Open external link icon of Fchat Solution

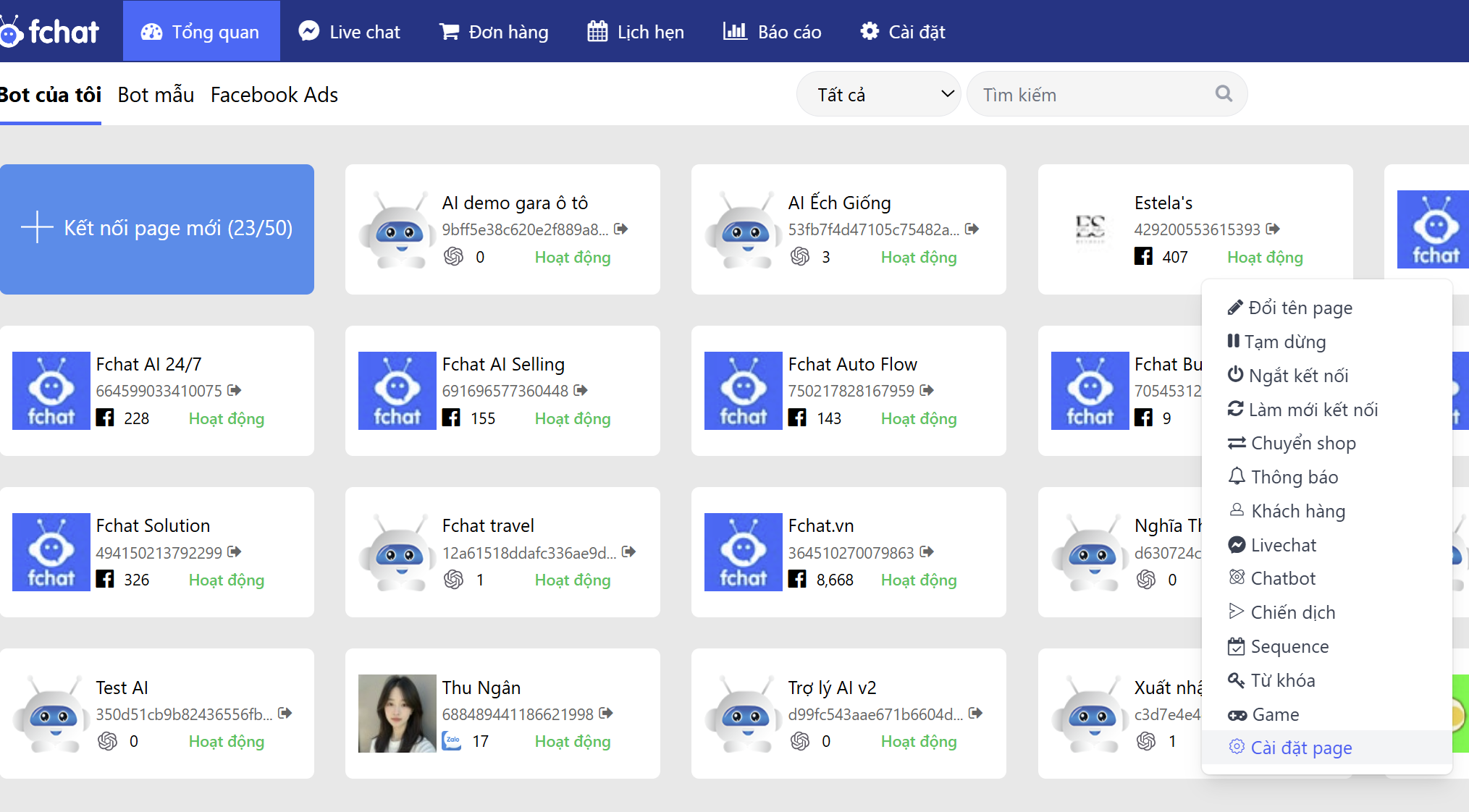coord(234,551)
